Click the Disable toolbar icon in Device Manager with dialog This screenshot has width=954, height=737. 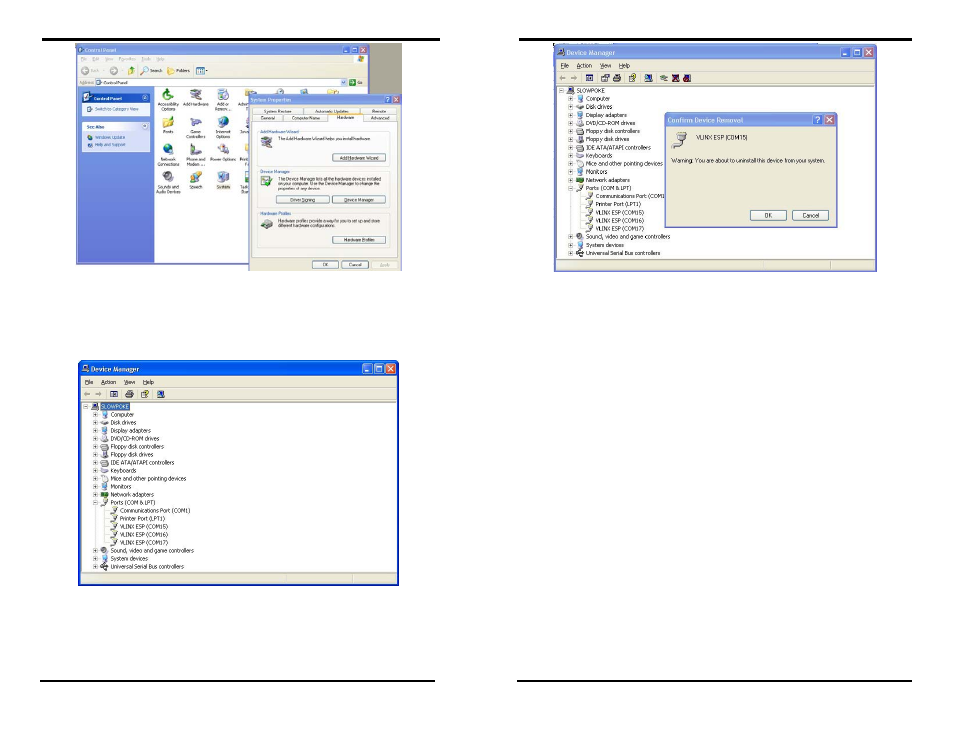(x=687, y=78)
